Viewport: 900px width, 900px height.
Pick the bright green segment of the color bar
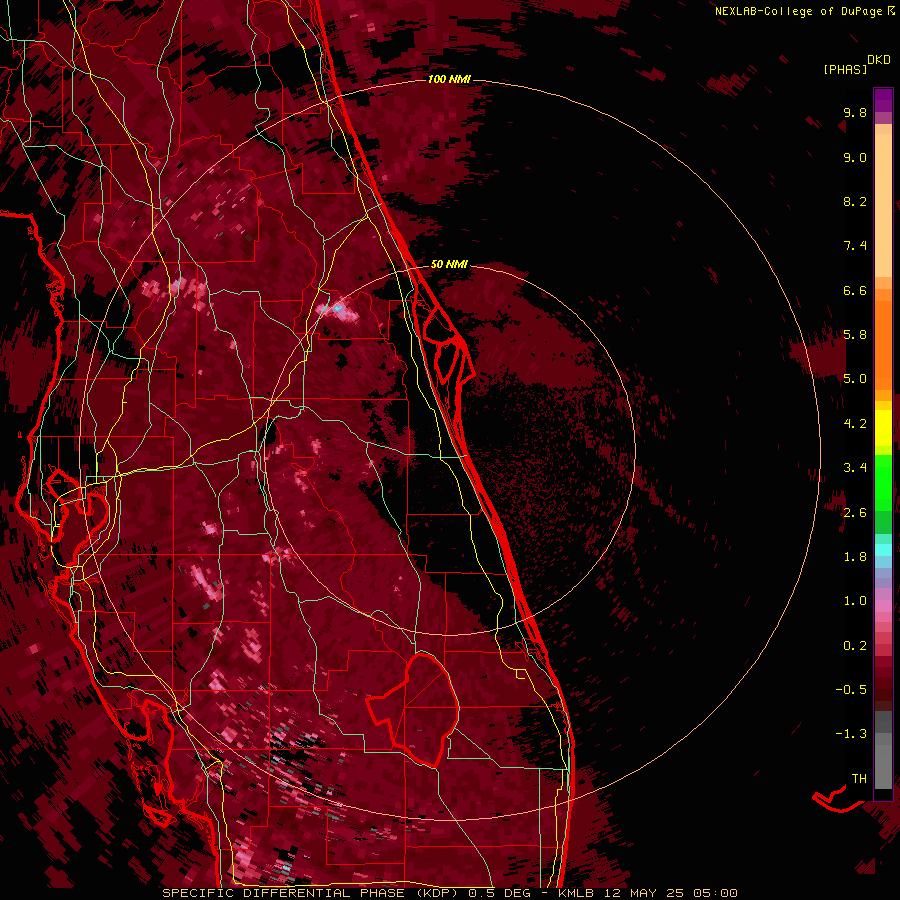[x=883, y=482]
